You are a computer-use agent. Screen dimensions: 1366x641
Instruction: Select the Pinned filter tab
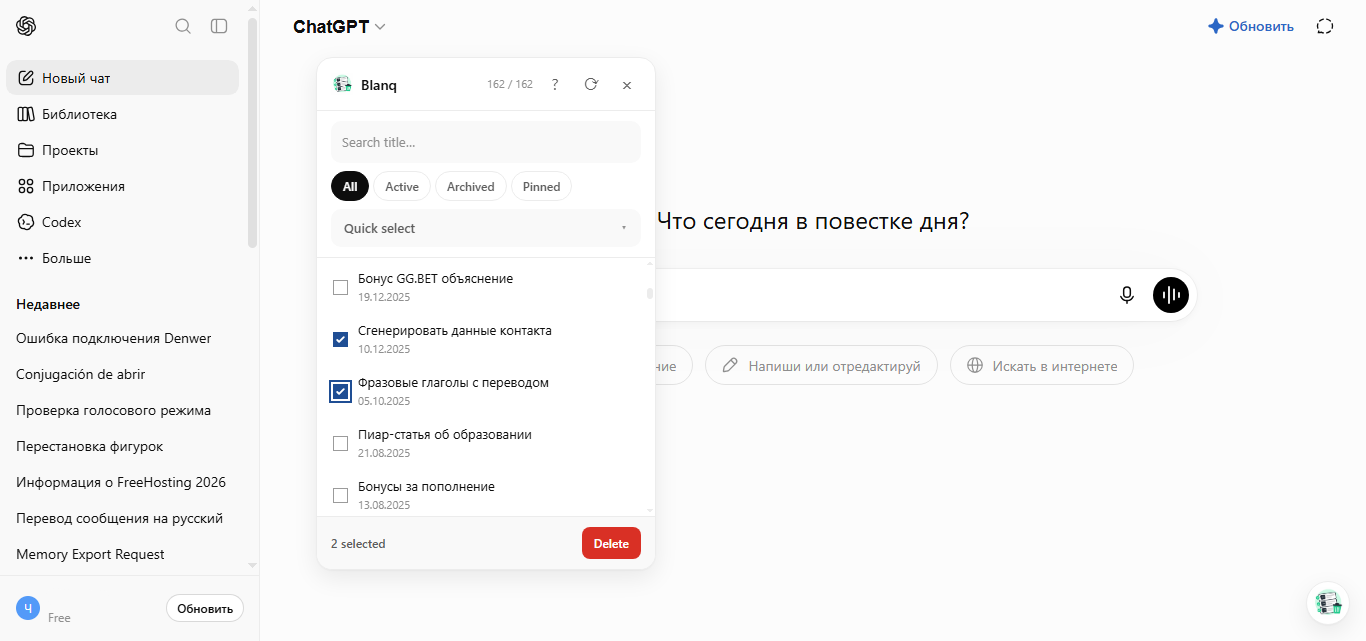tap(541, 186)
